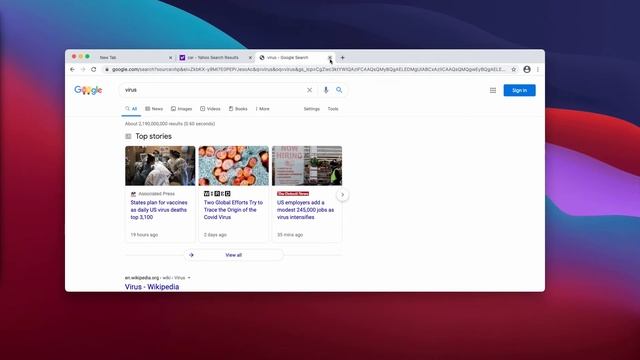This screenshot has height=360, width=640.
Task: Click the browser forward arrow
Action: [83, 69]
